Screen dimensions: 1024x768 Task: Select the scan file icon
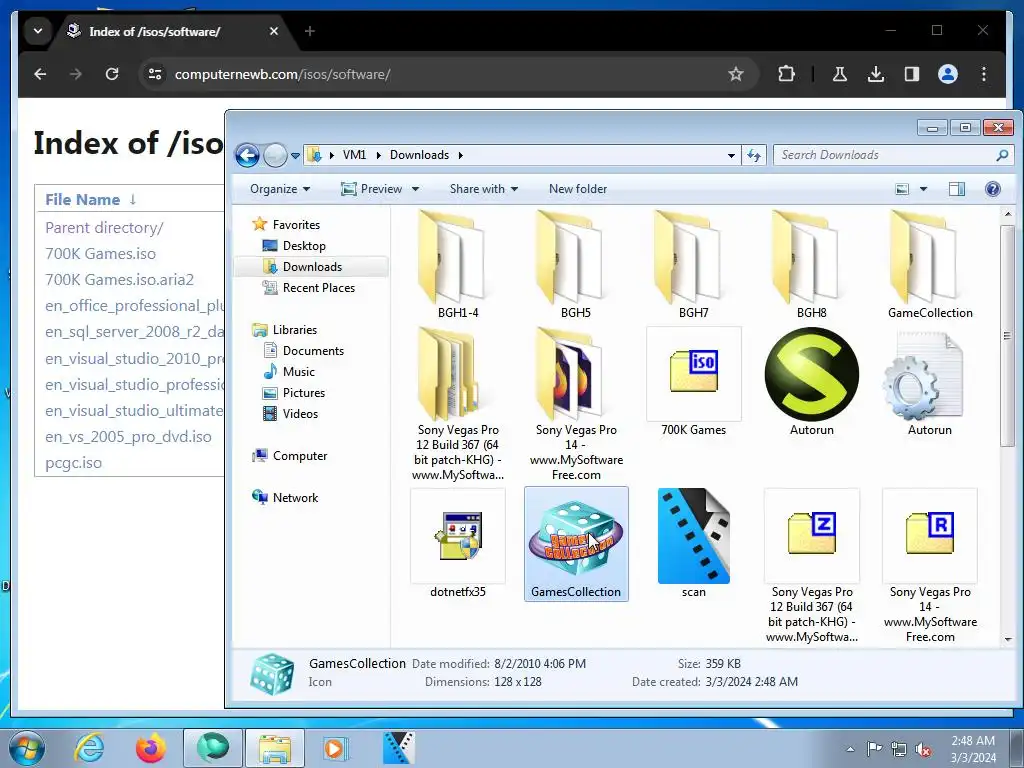pyautogui.click(x=694, y=536)
